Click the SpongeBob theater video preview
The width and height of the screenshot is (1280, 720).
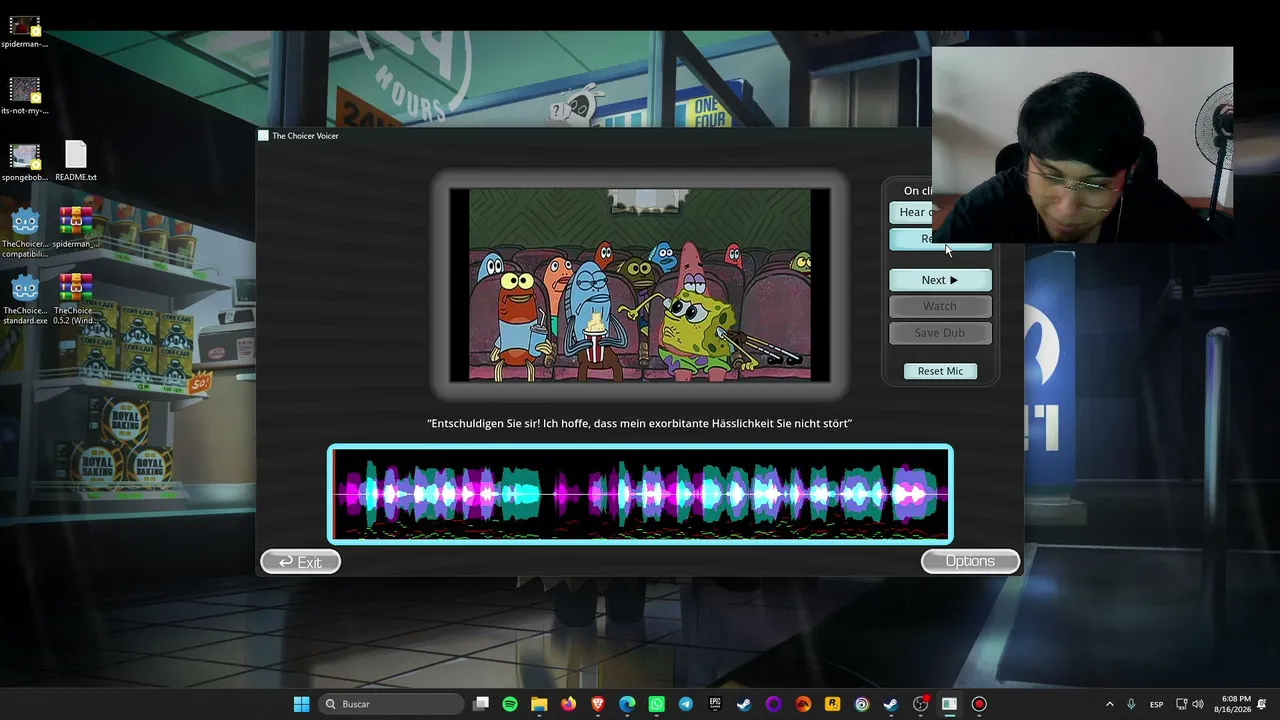[640, 285]
